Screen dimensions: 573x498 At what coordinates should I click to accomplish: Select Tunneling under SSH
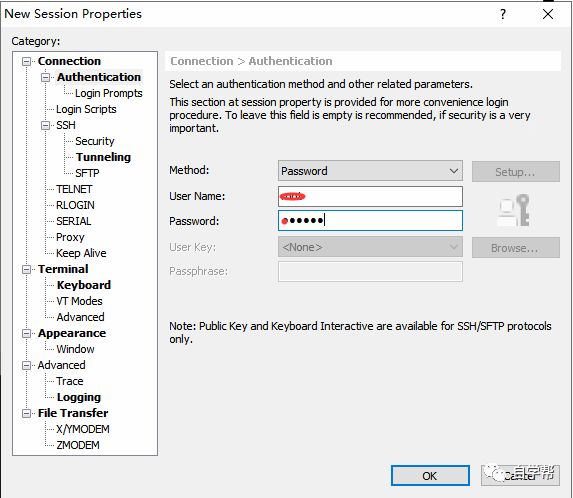pos(103,157)
